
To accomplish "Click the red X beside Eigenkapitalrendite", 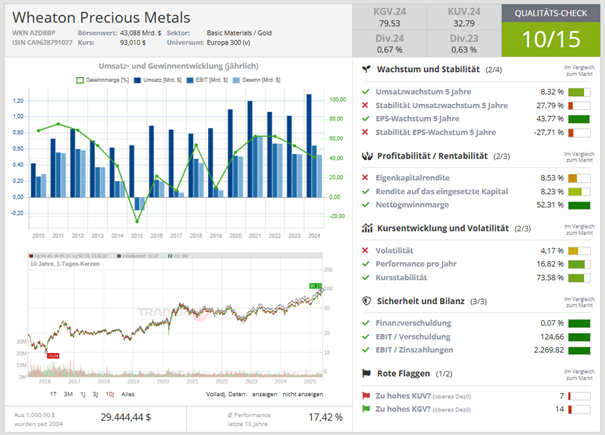I will (x=365, y=178).
